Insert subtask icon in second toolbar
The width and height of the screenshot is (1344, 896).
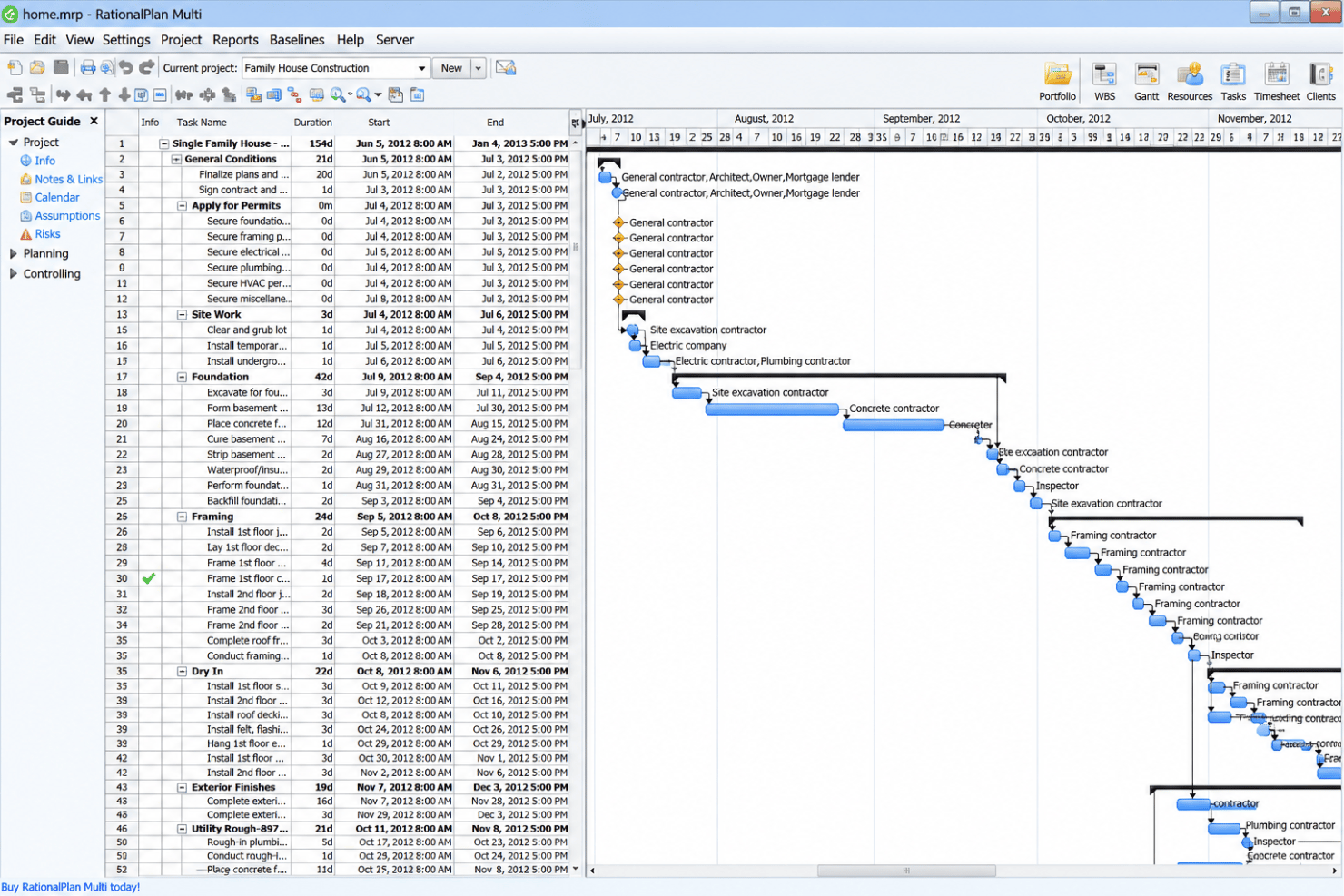point(37,95)
